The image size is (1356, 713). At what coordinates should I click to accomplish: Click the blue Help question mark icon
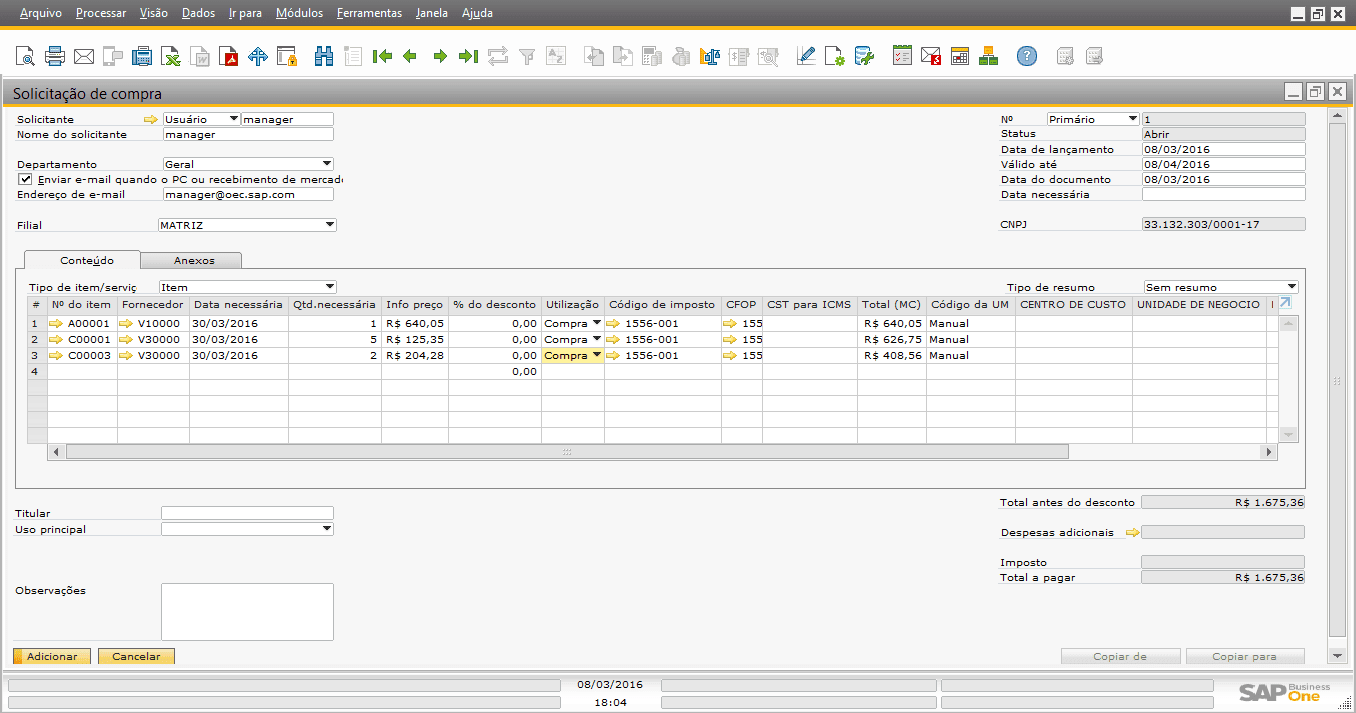1026,56
